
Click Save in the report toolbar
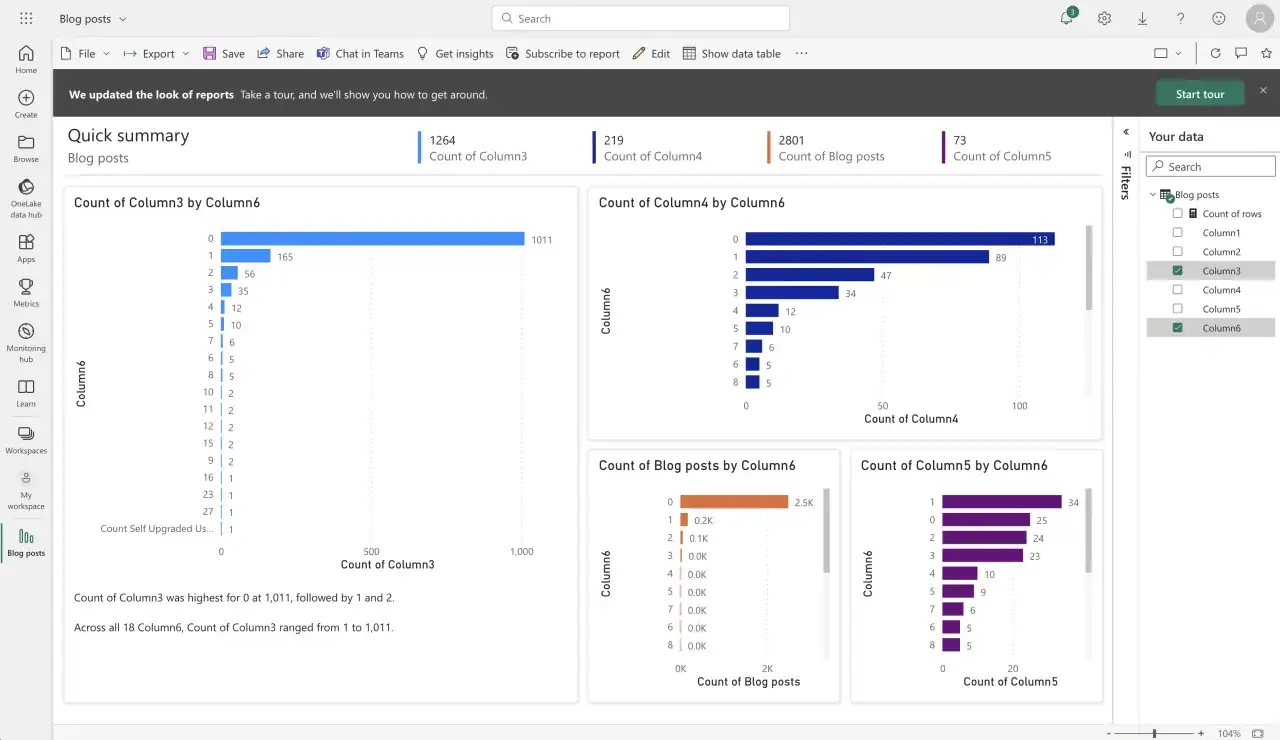pos(223,53)
